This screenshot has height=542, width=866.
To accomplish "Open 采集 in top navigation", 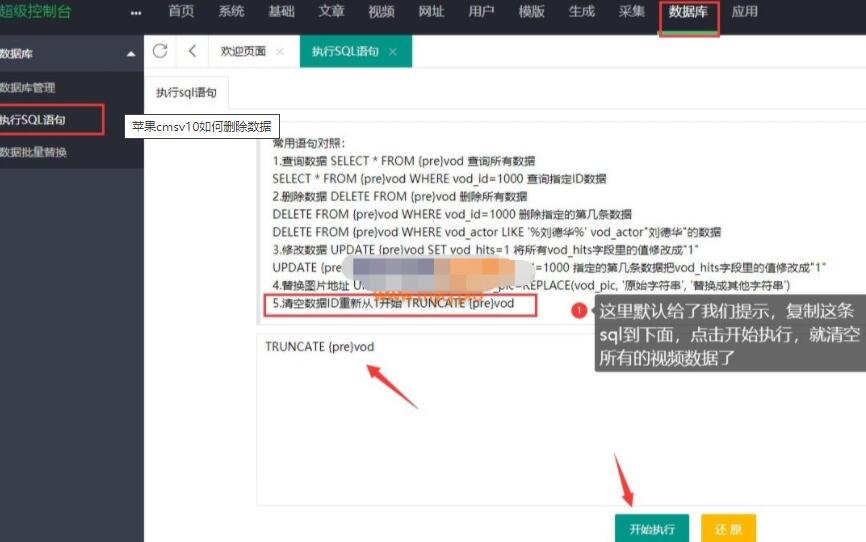I will coord(631,11).
